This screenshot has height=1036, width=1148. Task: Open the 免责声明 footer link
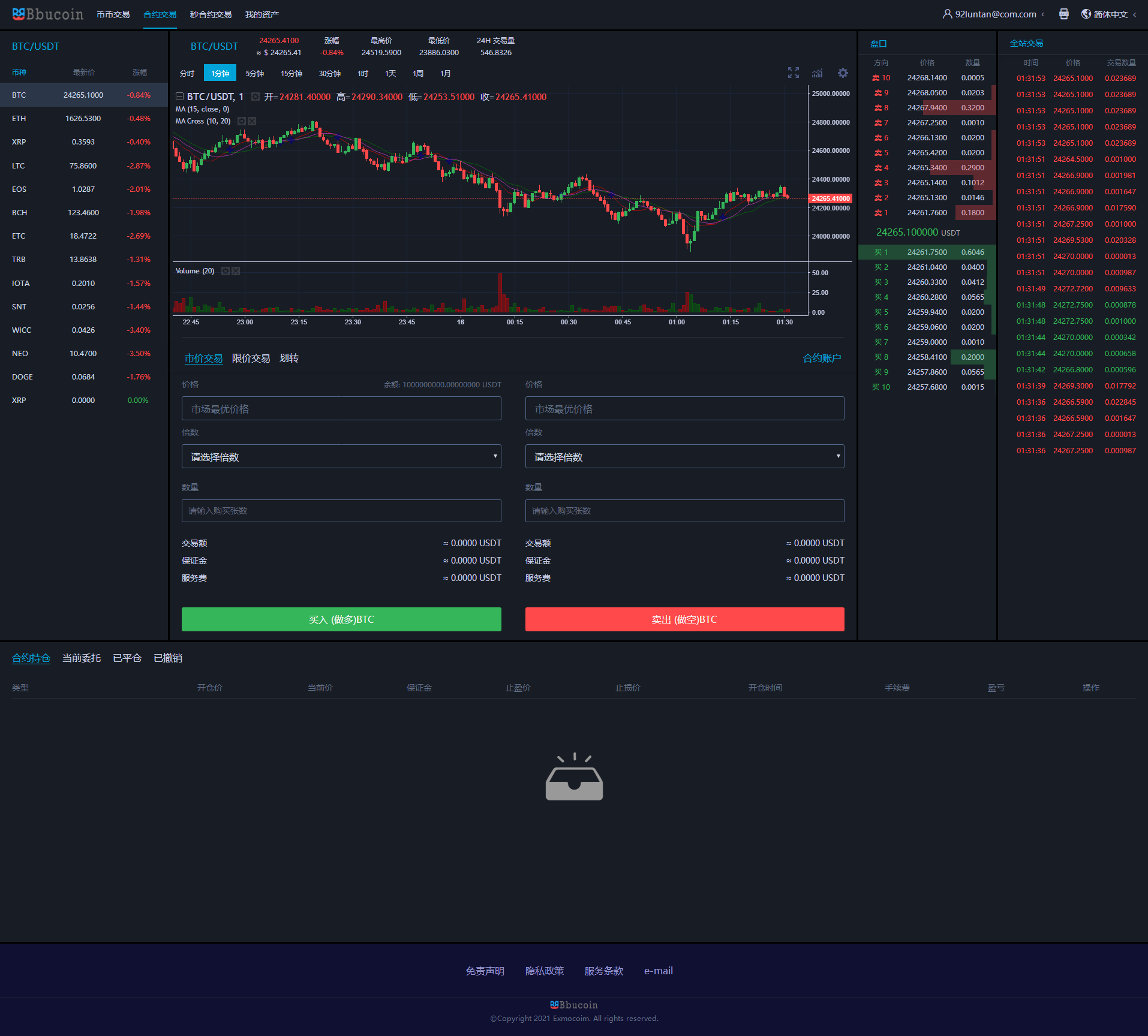coord(485,971)
